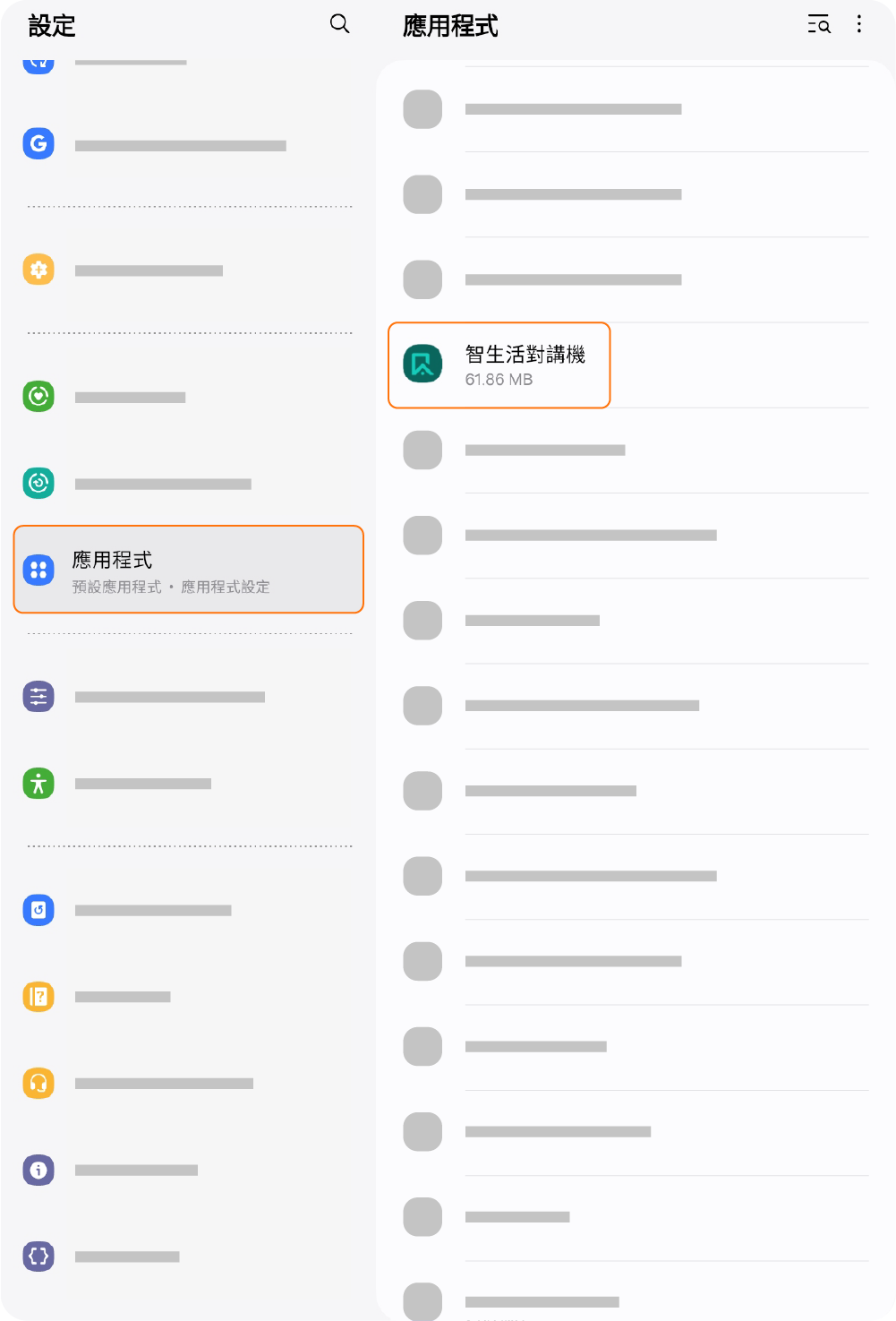Open the 智生活對講機 app entry

coord(499,365)
